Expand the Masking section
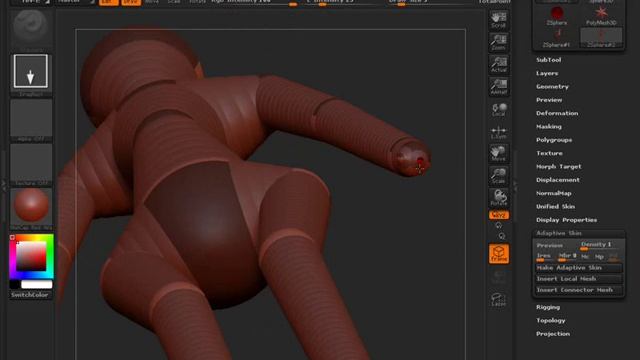The image size is (640, 360). coord(549,127)
